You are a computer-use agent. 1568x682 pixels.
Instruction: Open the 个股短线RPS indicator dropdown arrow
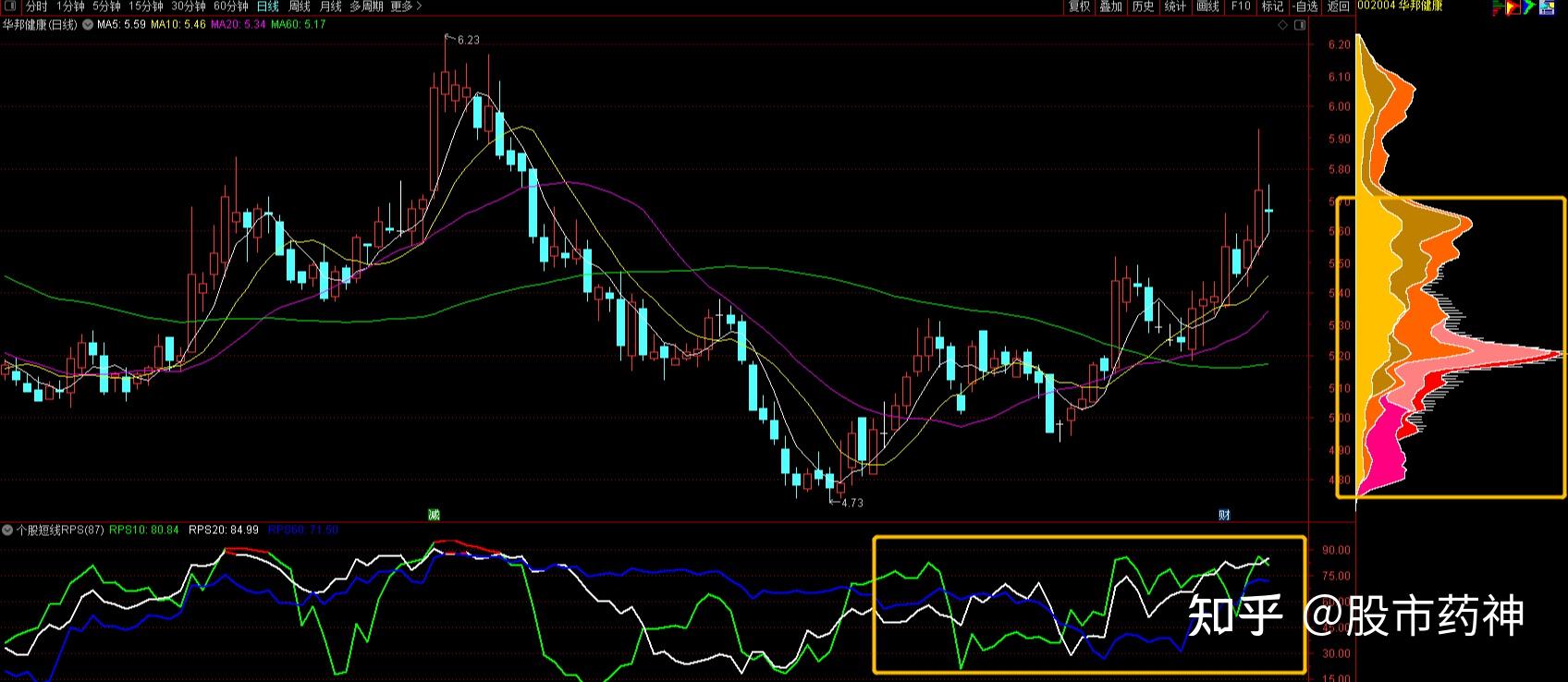(7, 530)
